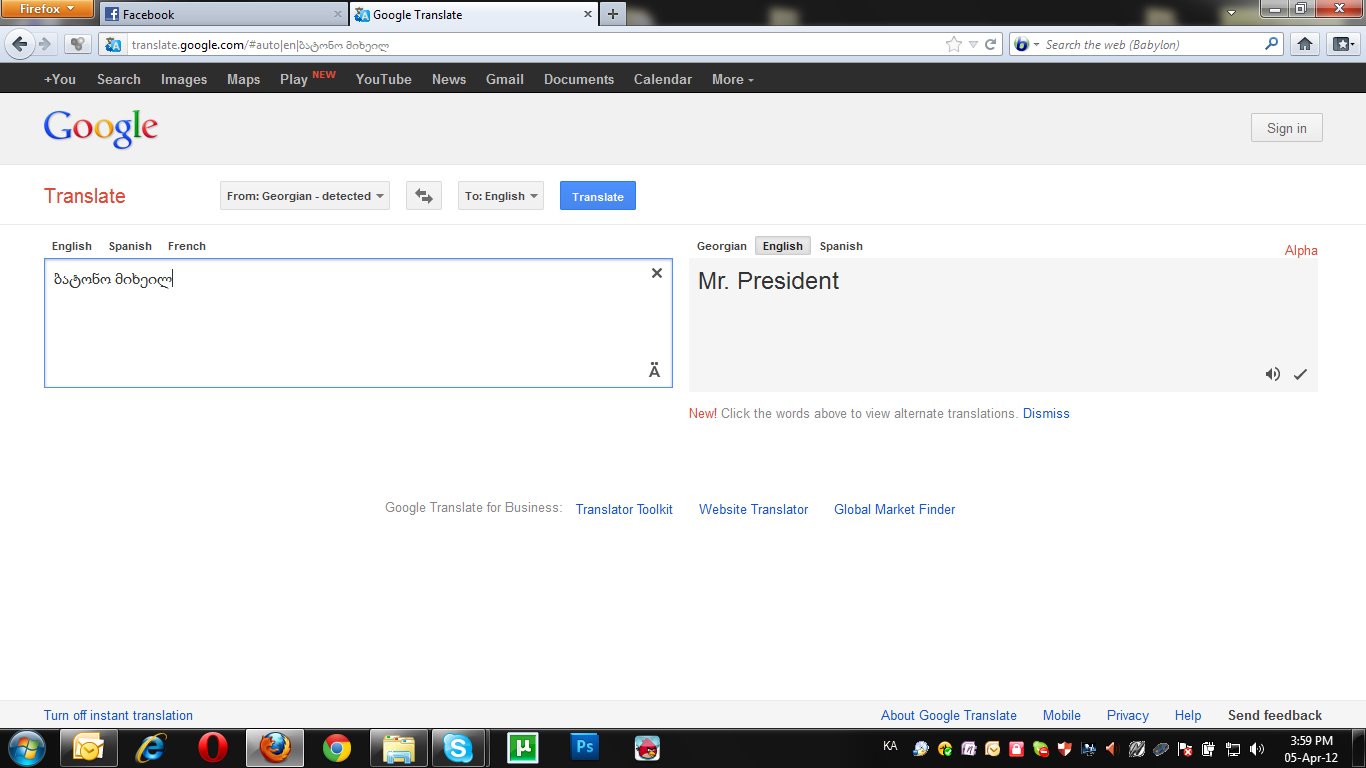Viewport: 1366px width, 768px height.
Task: Dismiss the alternate translations tip
Action: point(1046,413)
